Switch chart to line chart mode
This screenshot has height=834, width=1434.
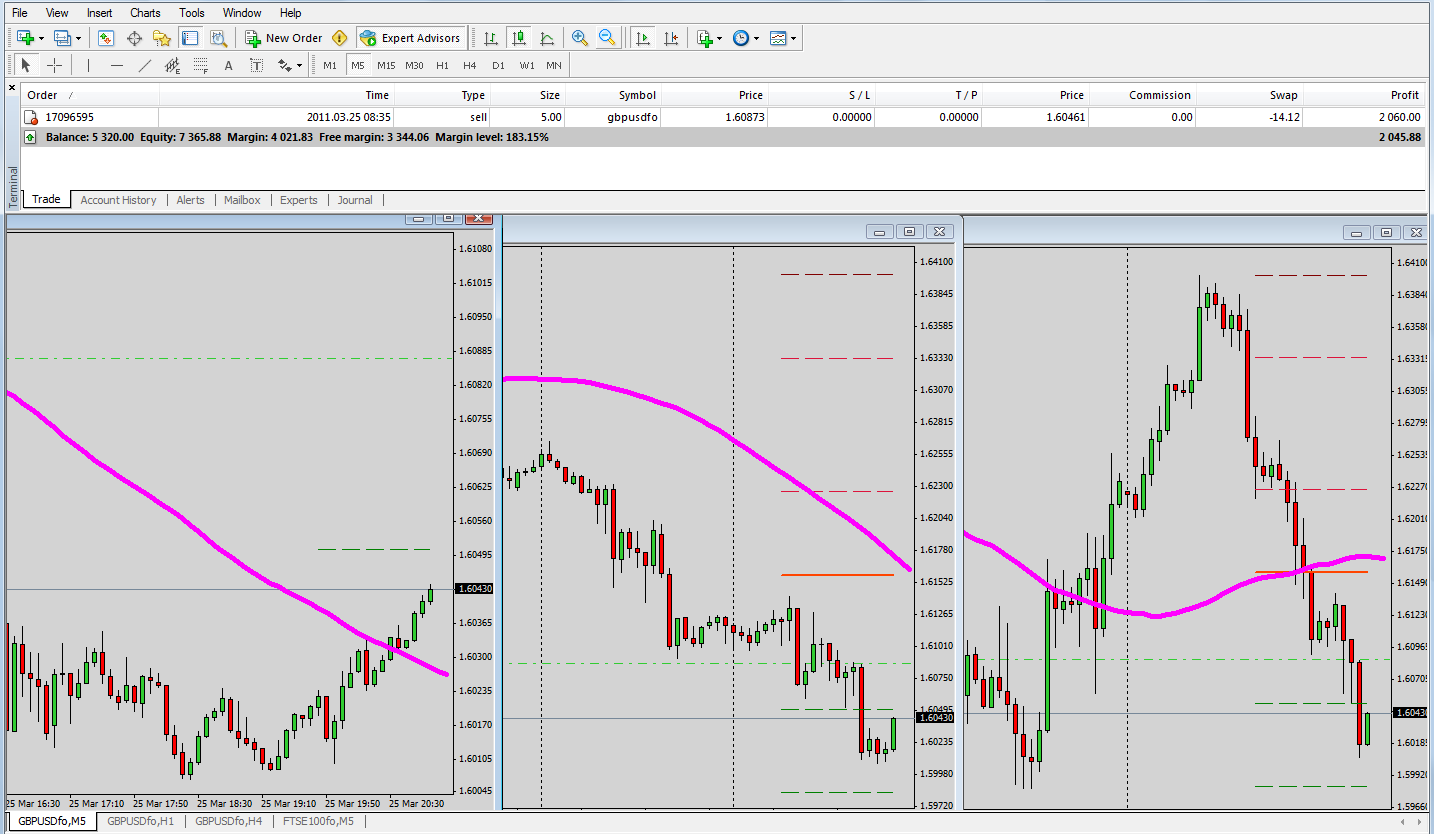[x=547, y=38]
